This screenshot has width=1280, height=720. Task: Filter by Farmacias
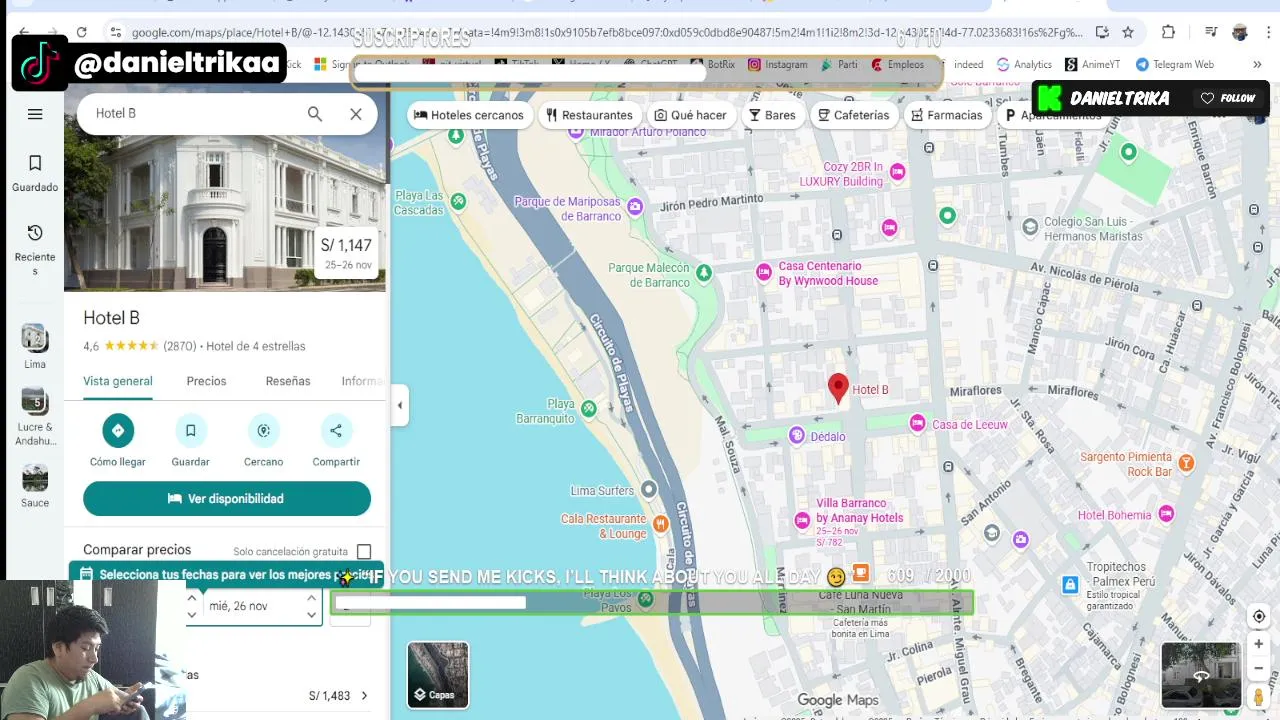pos(946,115)
